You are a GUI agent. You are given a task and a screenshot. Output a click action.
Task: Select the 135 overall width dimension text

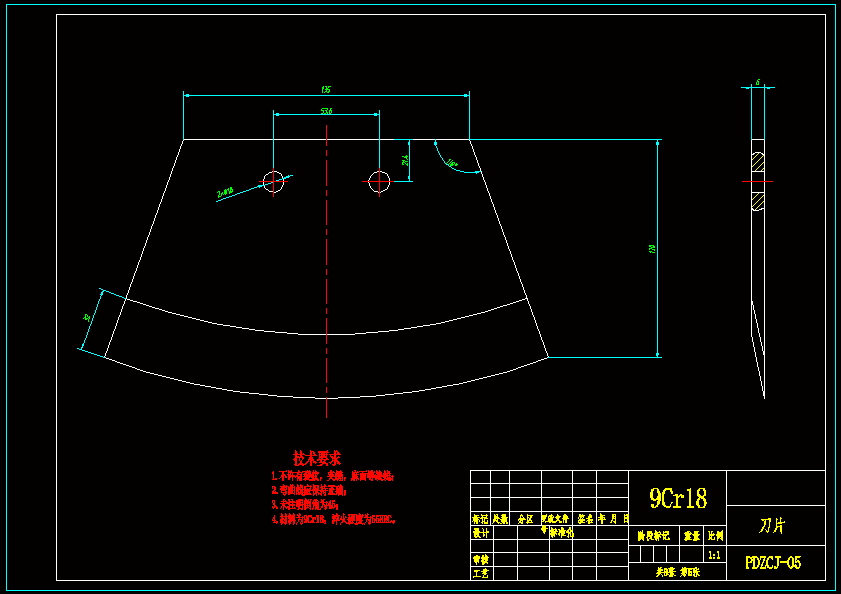coord(326,90)
